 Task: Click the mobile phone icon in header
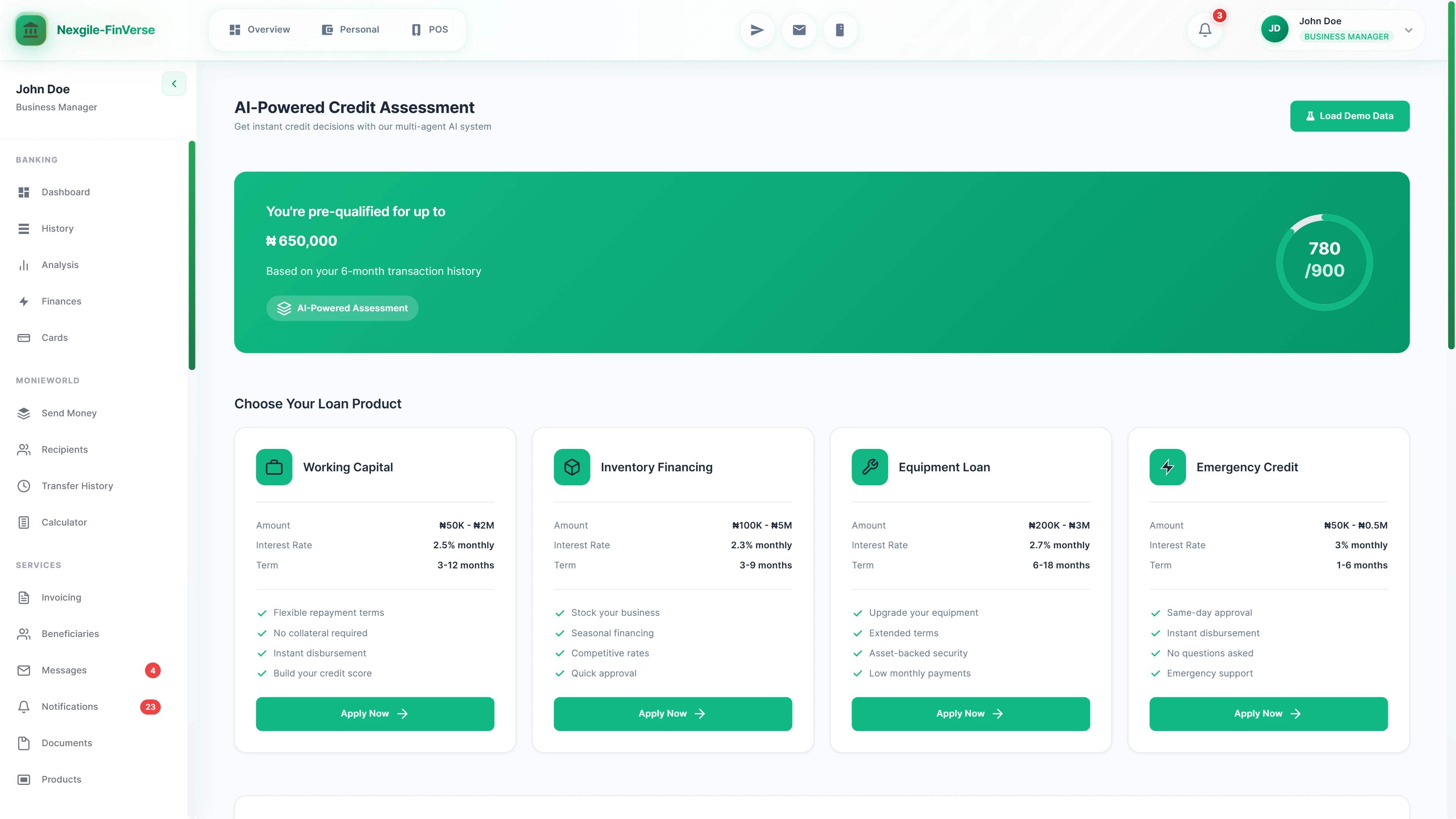tap(840, 30)
